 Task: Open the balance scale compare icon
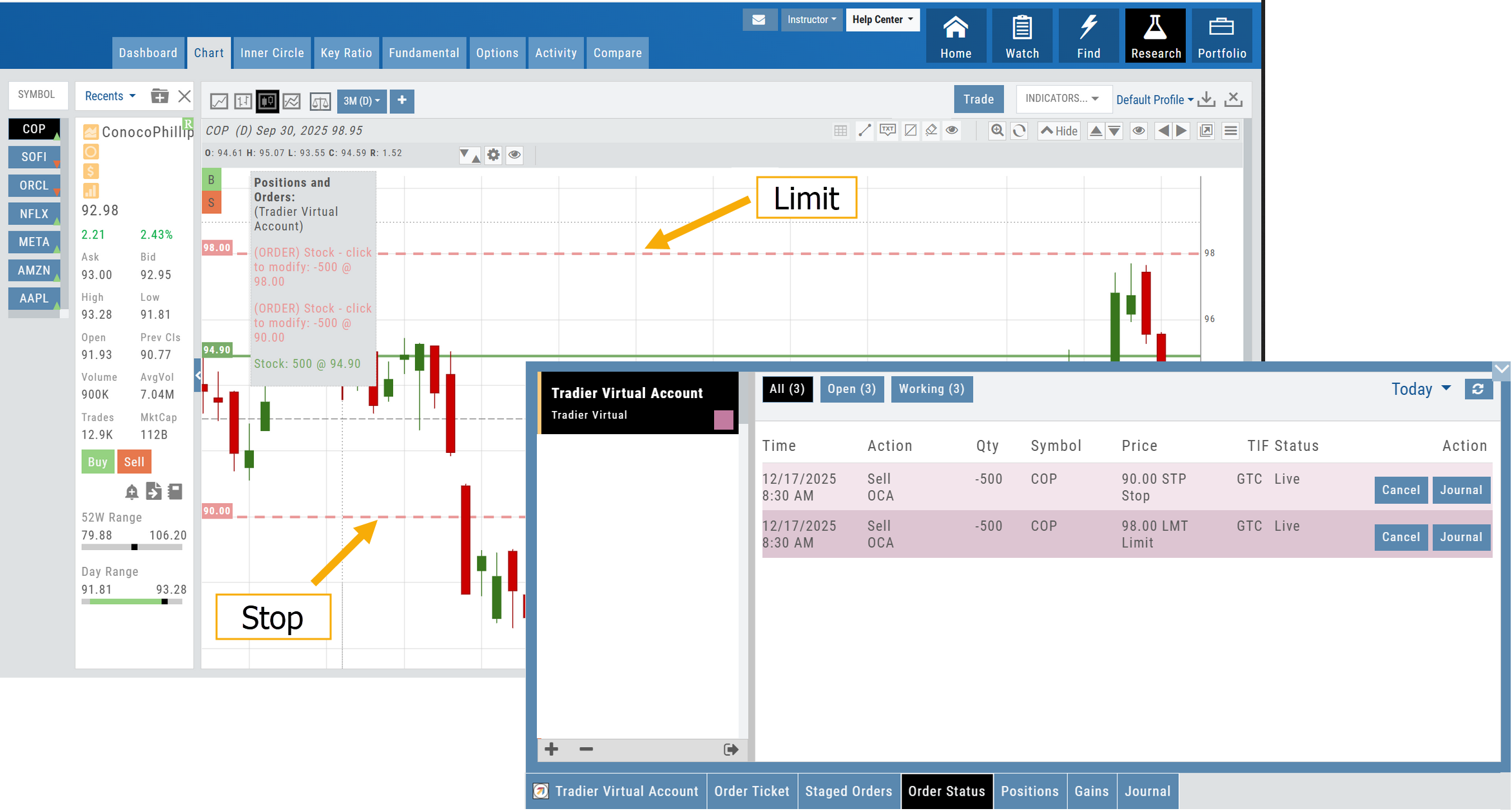click(320, 101)
